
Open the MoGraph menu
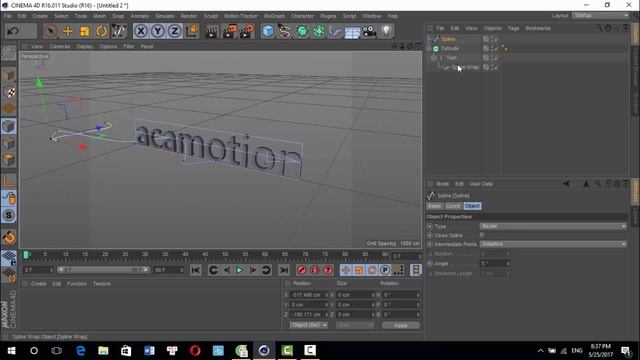[x=274, y=16]
